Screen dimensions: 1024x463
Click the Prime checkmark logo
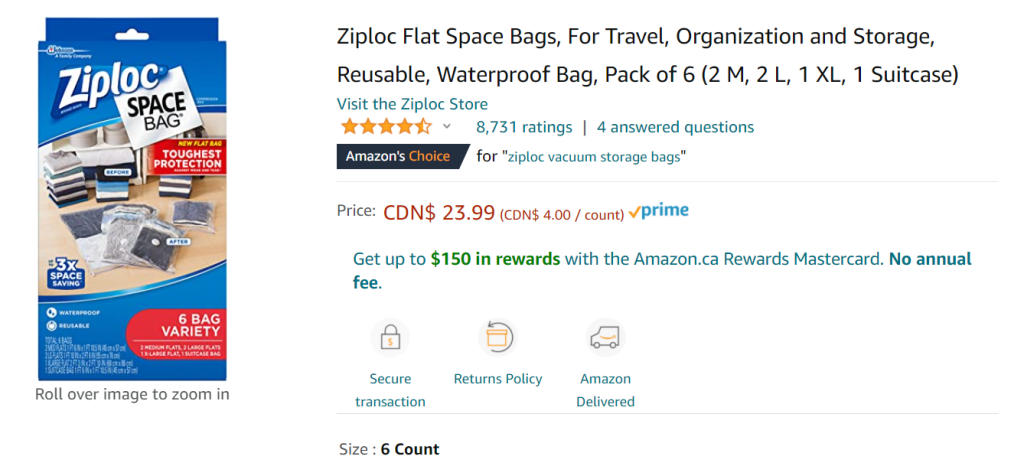[x=658, y=211]
